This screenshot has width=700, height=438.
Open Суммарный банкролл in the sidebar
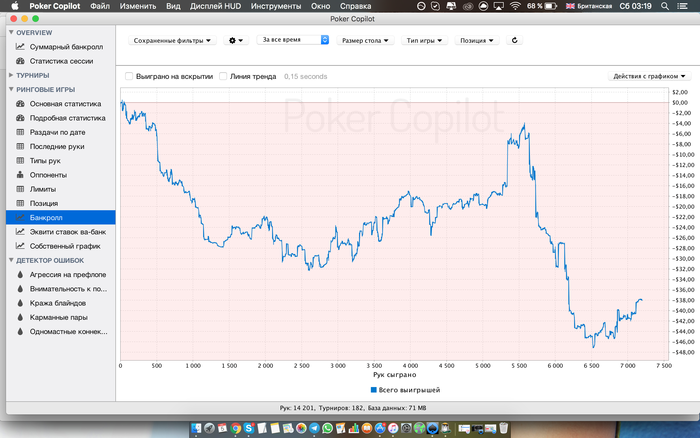coord(66,47)
